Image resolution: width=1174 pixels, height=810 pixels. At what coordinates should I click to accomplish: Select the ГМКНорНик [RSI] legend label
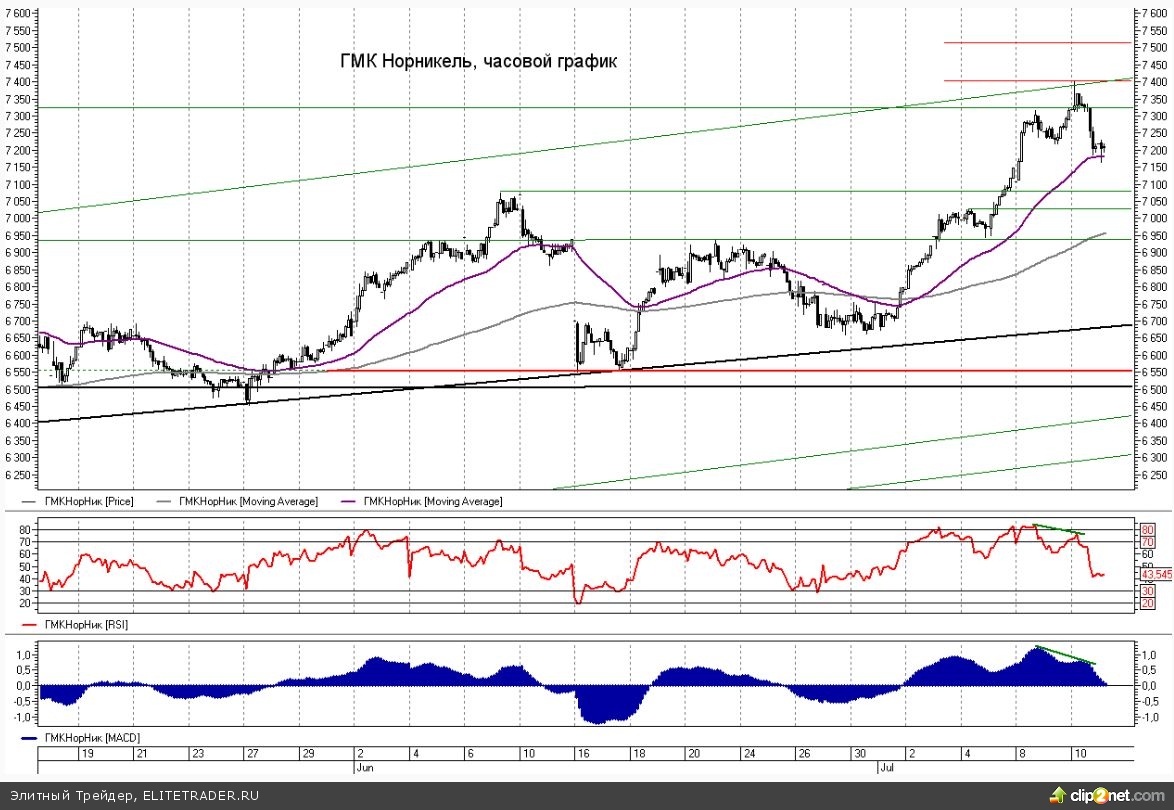coord(83,624)
